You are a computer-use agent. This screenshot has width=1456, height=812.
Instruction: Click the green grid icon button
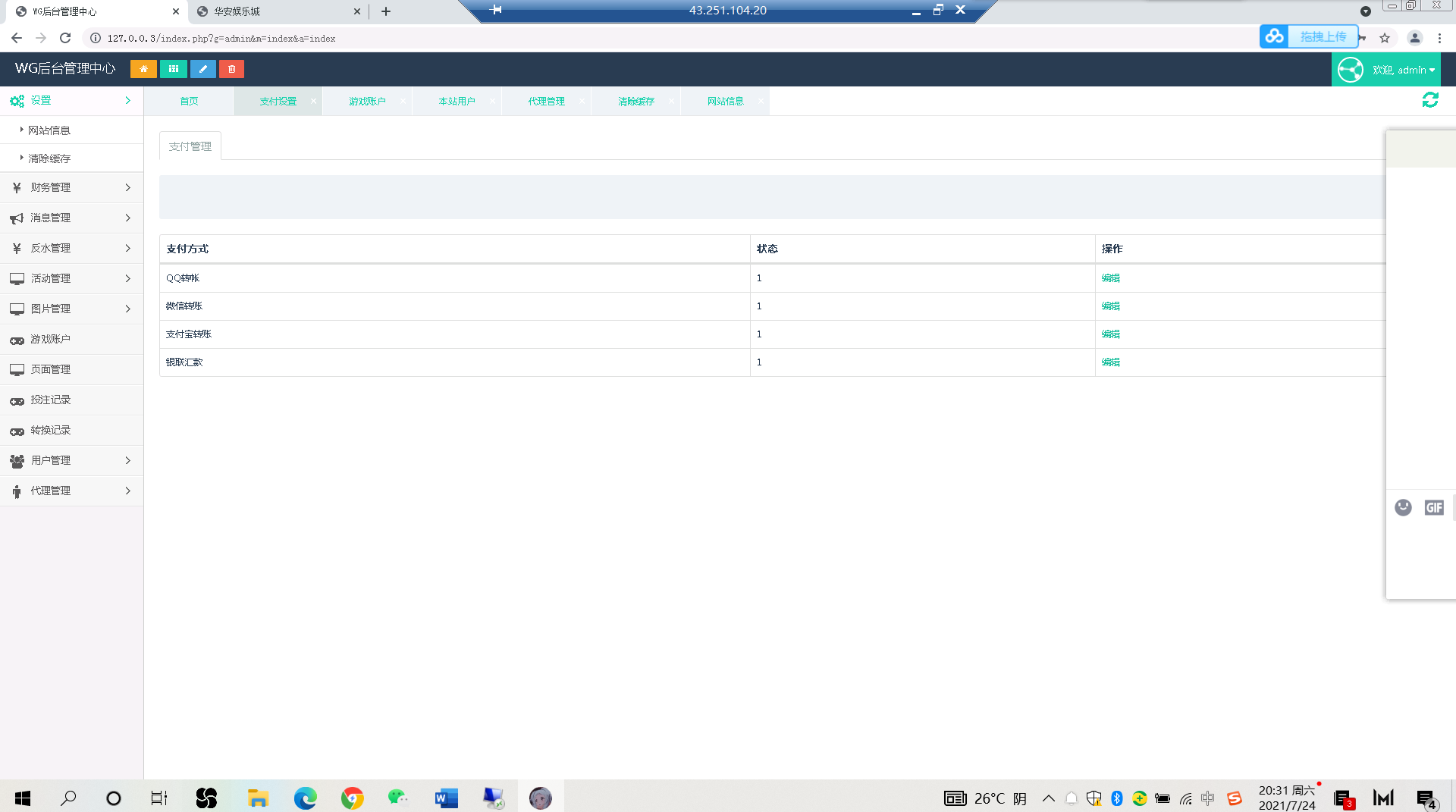(174, 69)
